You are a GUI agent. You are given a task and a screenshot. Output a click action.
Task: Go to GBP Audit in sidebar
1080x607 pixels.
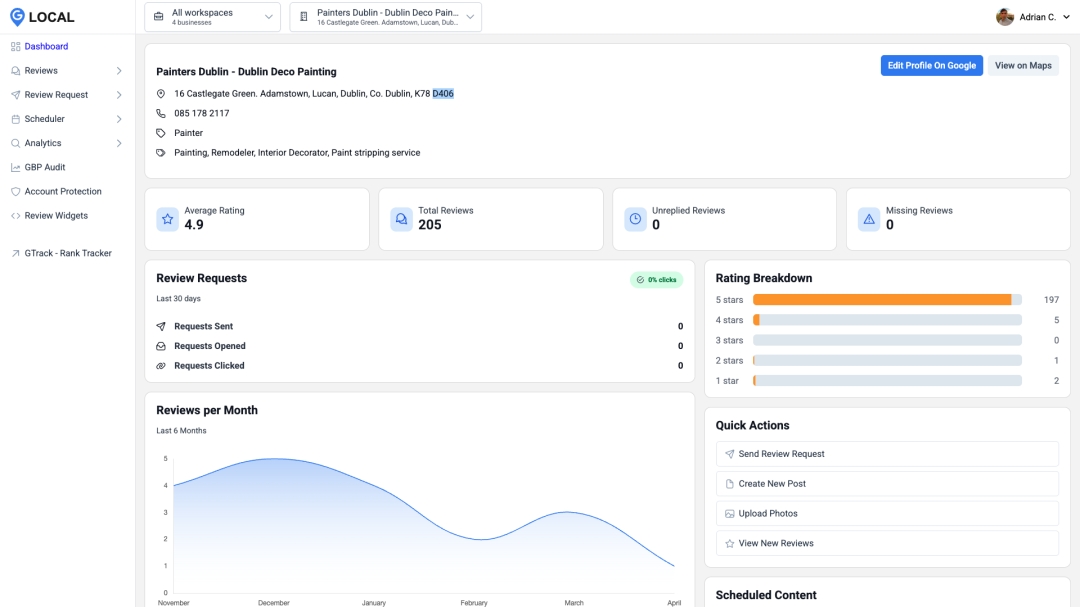(45, 167)
